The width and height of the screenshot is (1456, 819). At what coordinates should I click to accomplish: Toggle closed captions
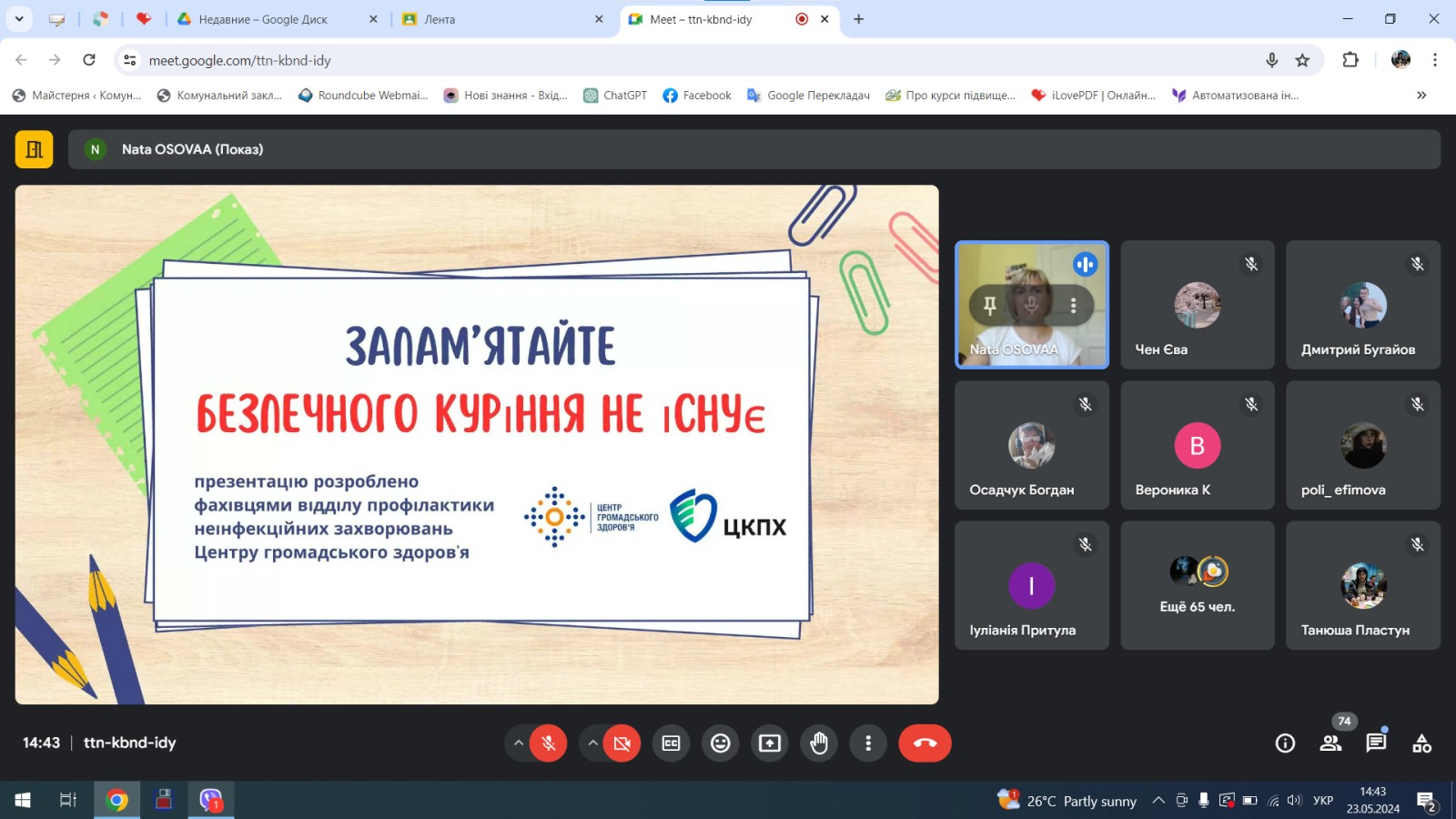click(672, 743)
